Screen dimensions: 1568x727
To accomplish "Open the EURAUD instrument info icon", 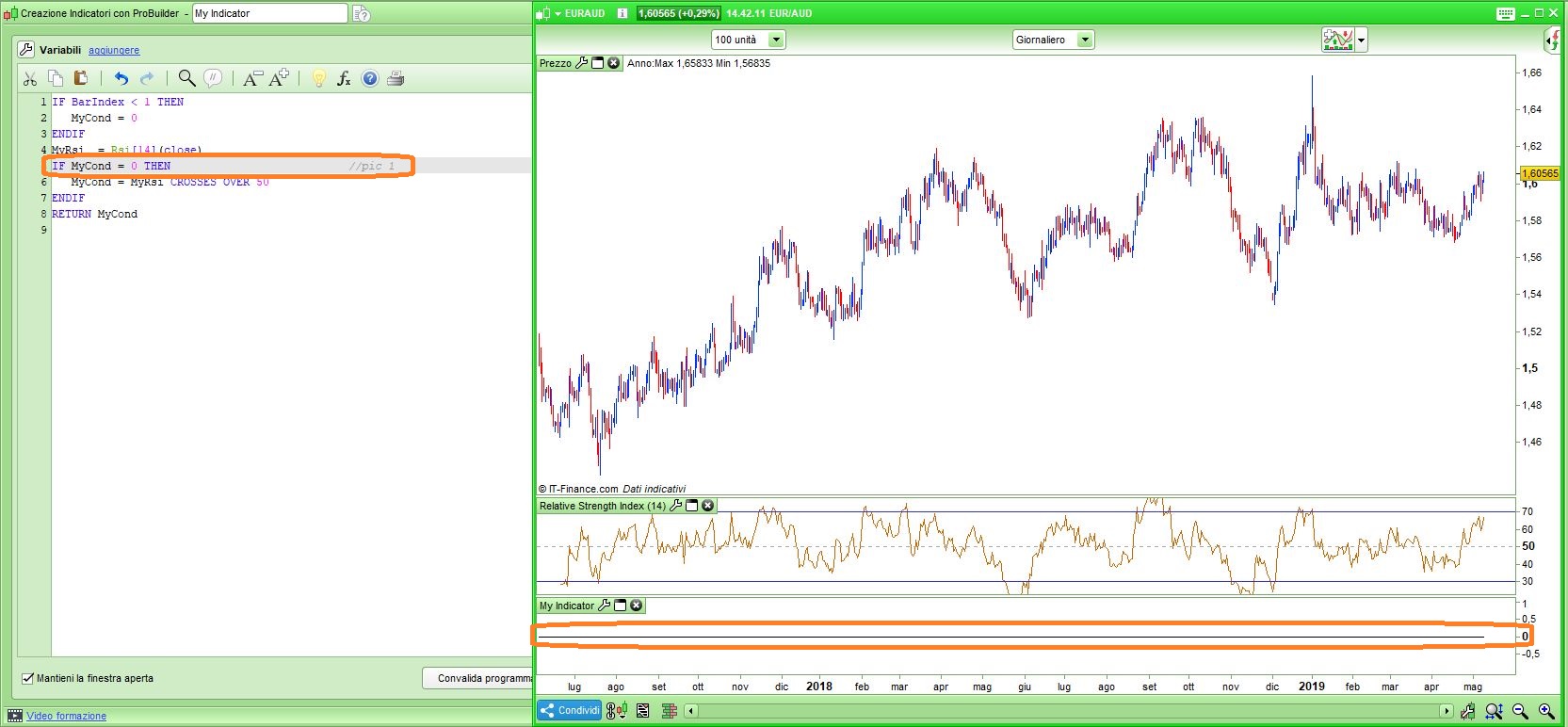I will (622, 13).
